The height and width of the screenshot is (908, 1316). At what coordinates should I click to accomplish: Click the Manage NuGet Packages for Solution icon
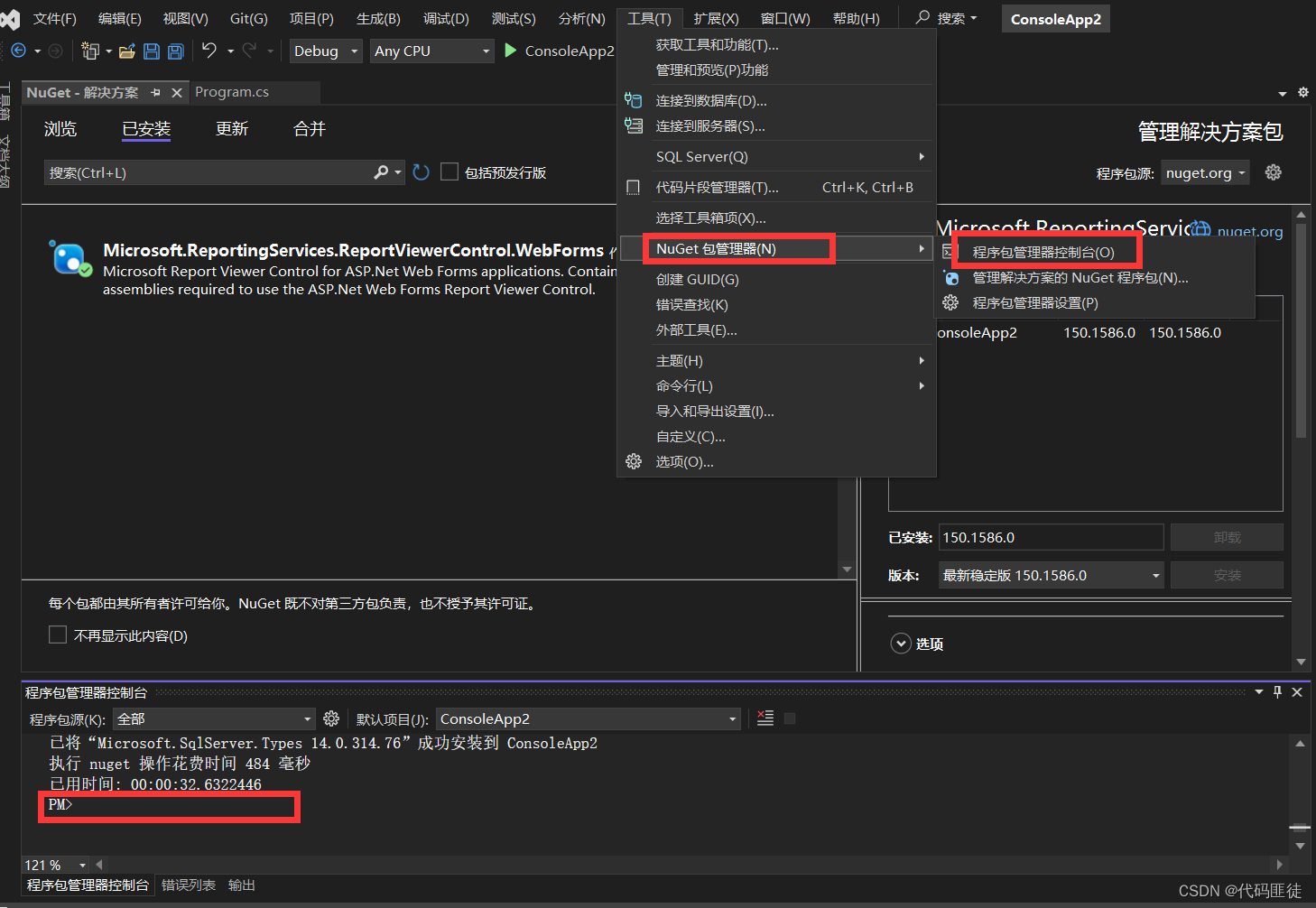950,277
